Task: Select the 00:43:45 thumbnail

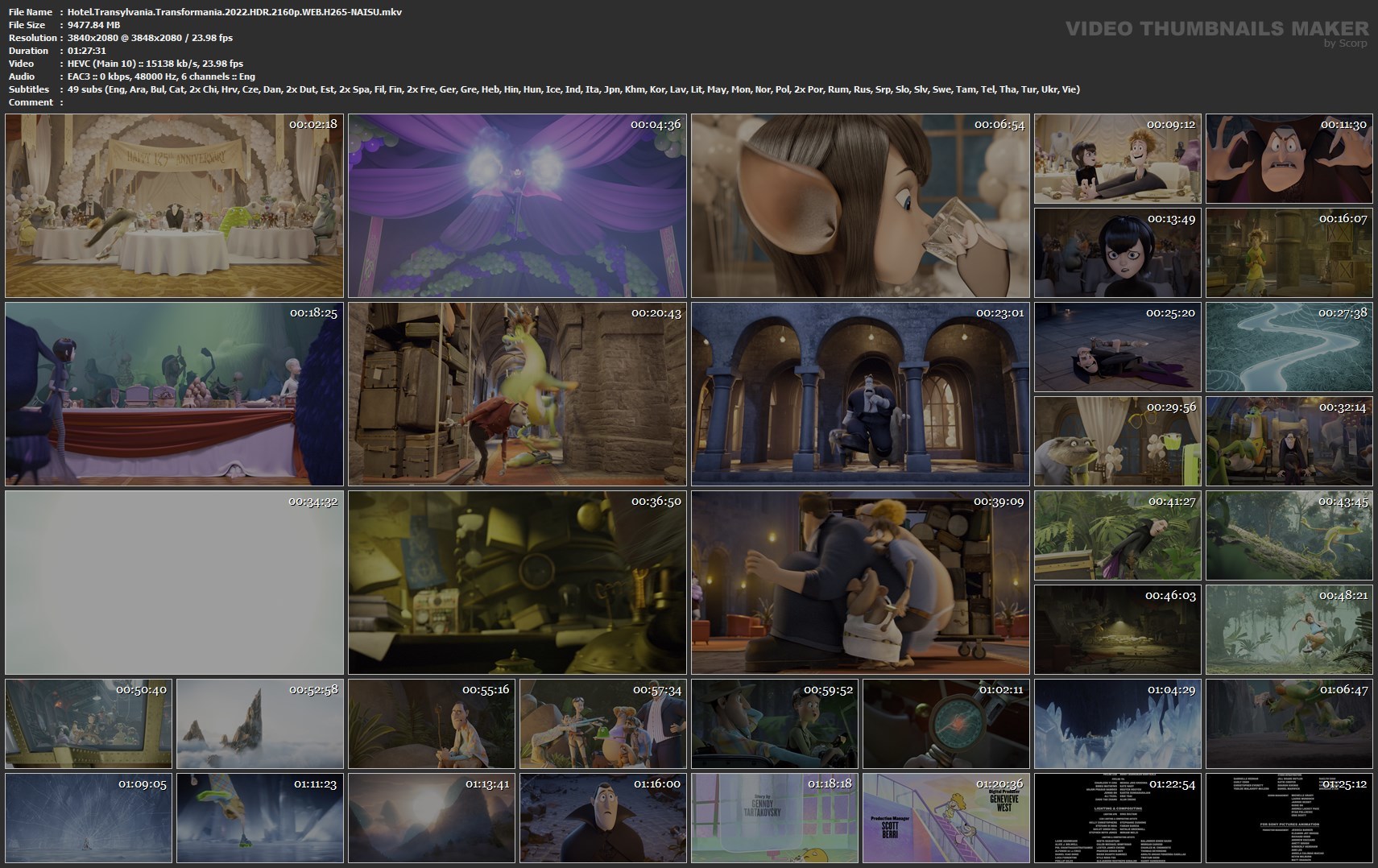Action: (1289, 535)
